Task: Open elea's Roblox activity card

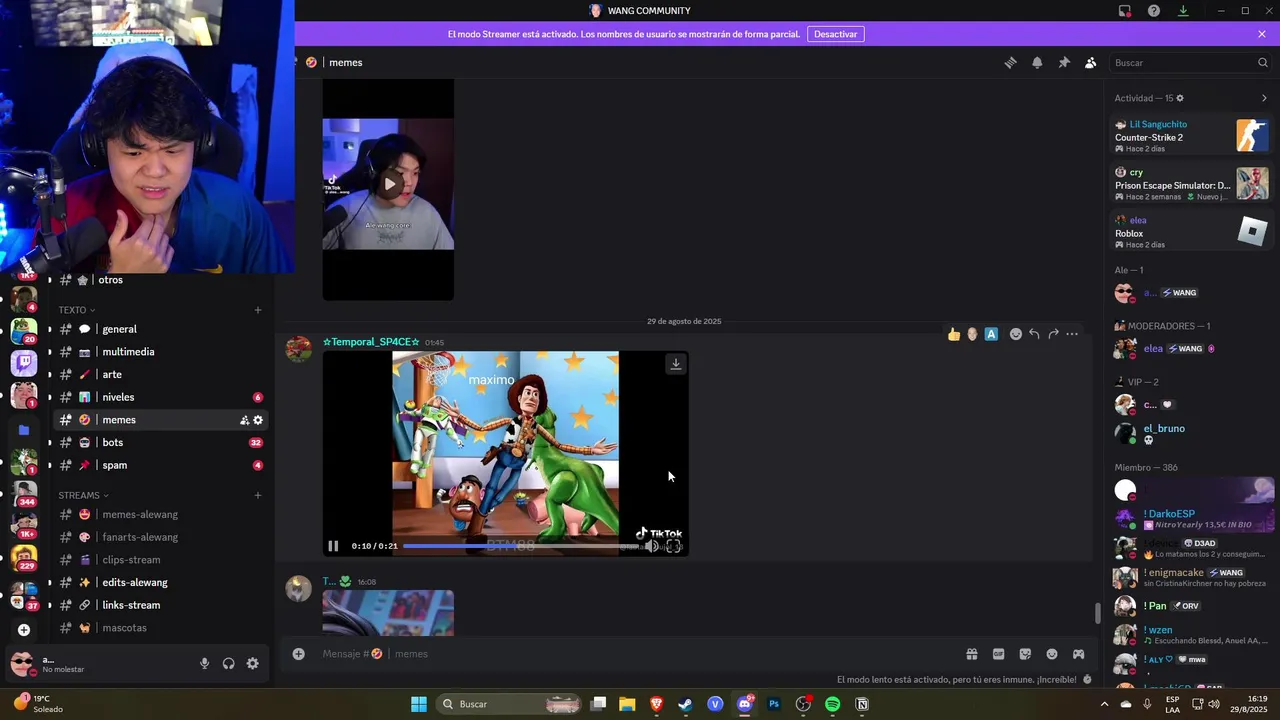Action: point(1191,232)
